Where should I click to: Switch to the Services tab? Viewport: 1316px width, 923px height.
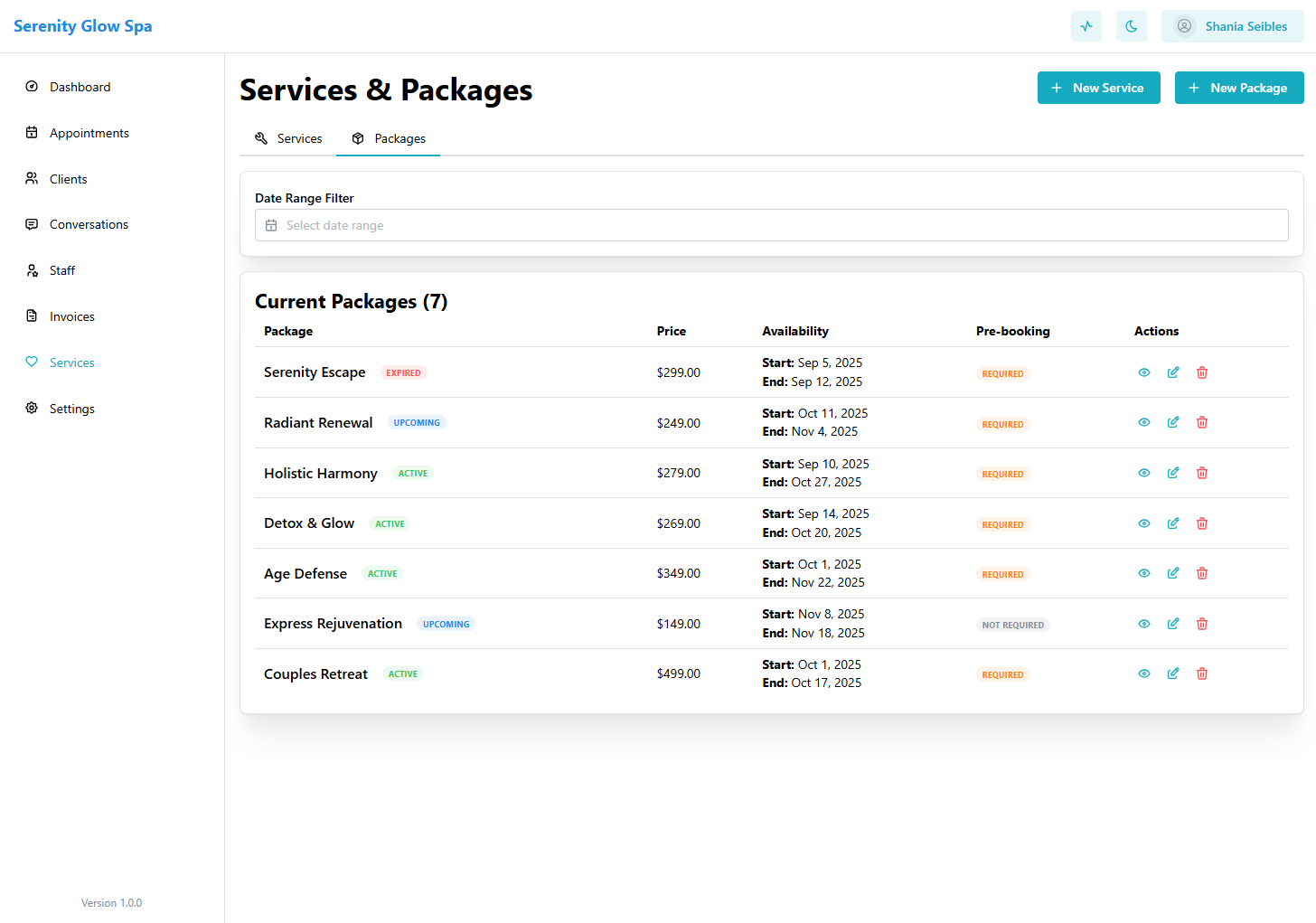288,138
